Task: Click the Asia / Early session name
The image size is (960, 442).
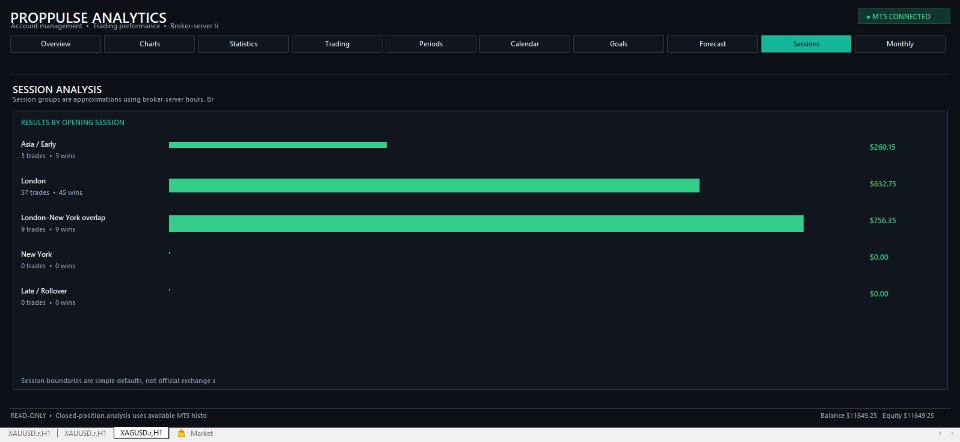Action: 39,144
